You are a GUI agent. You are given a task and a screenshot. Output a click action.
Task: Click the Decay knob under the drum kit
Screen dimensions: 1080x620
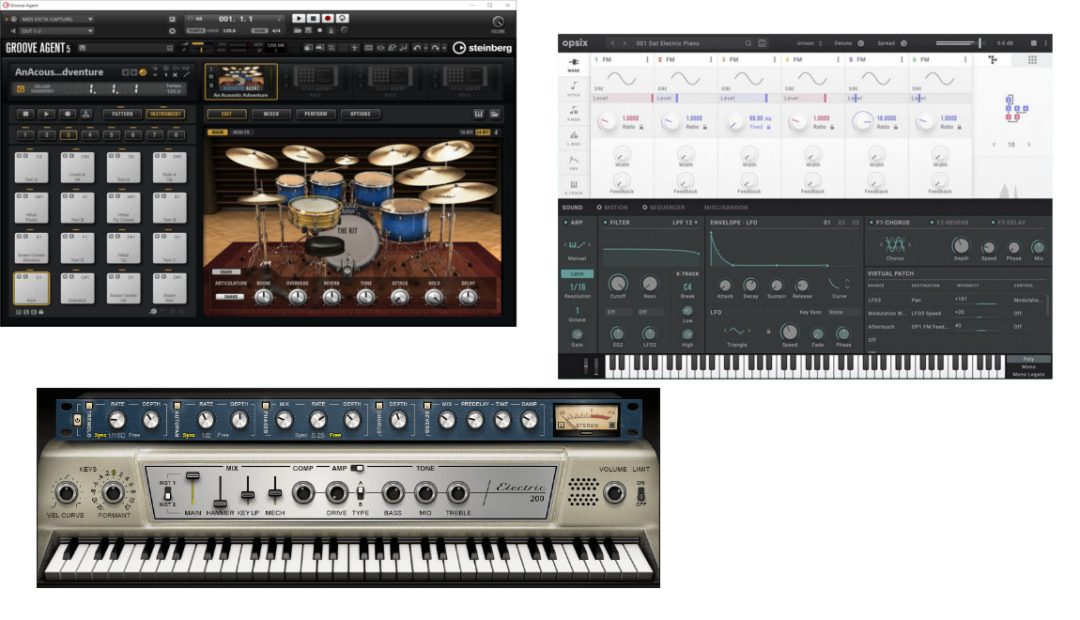pyautogui.click(x=468, y=297)
